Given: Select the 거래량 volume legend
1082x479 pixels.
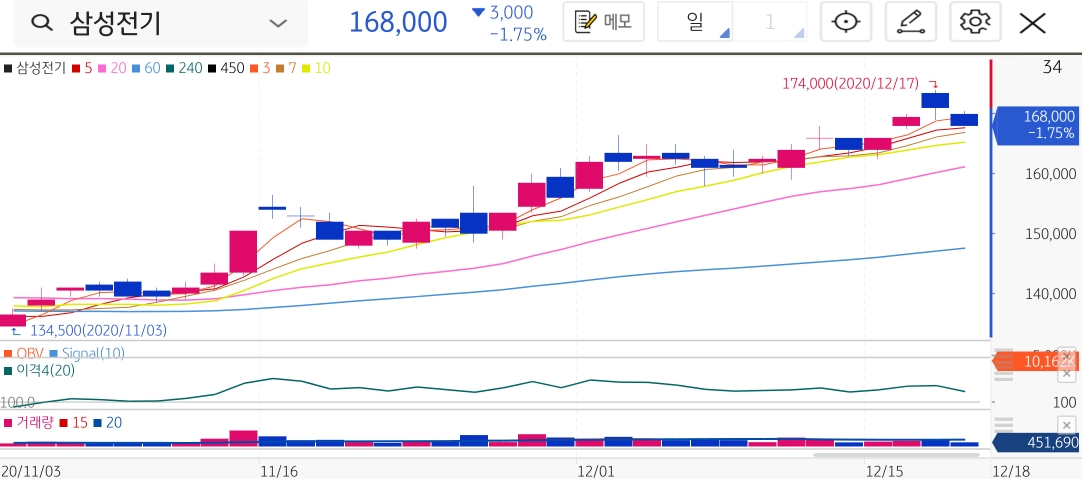Looking at the screenshot, I should coord(29,422).
